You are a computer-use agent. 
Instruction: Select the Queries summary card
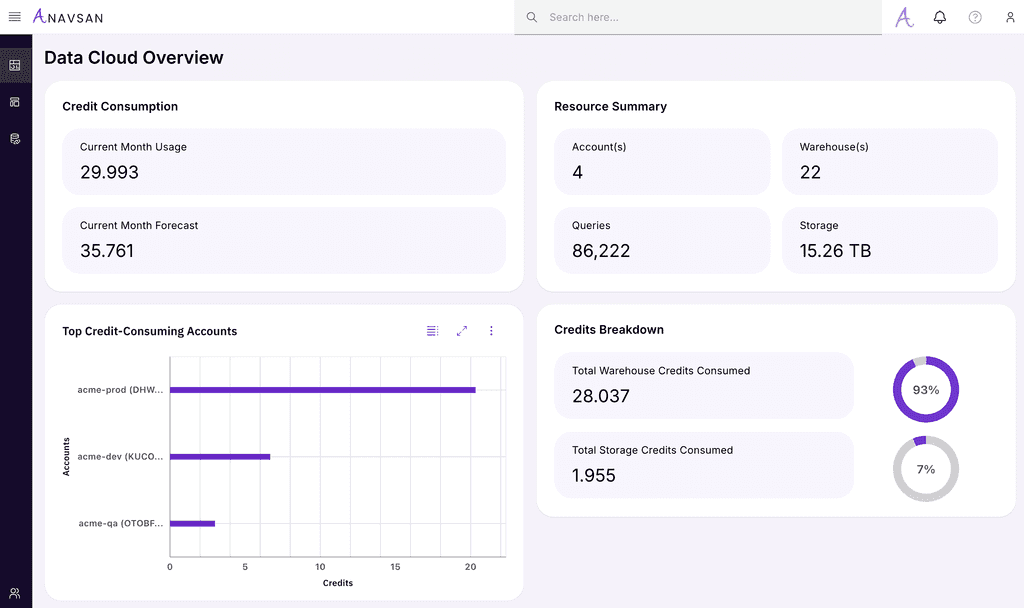click(x=662, y=240)
